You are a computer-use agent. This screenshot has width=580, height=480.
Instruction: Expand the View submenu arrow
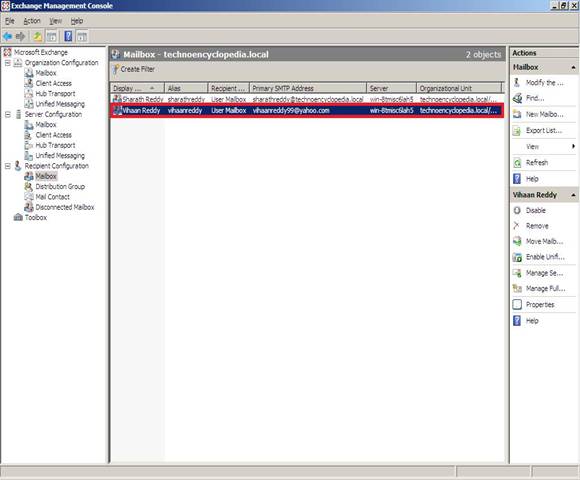click(x=573, y=146)
